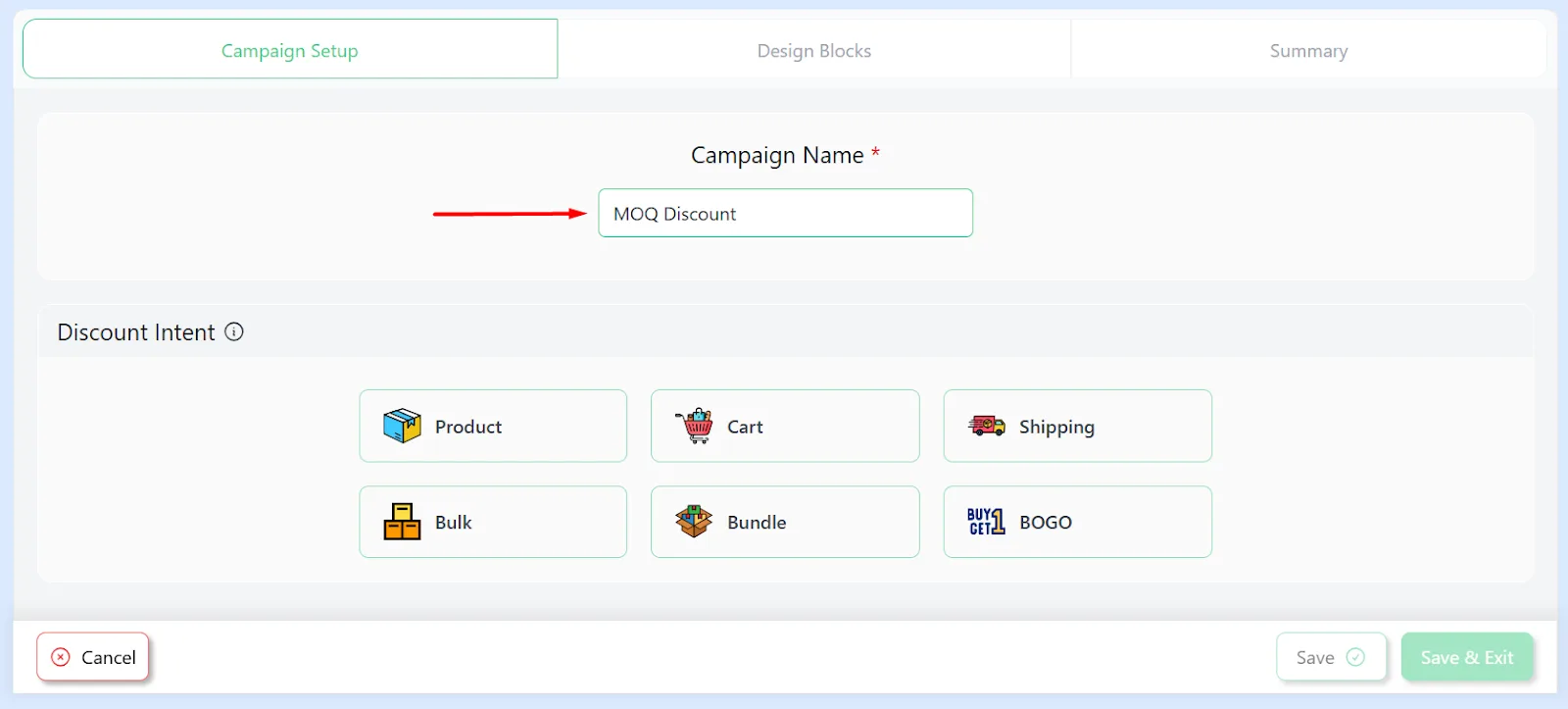
Task: Select the Bundle discount intent
Action: tap(785, 522)
